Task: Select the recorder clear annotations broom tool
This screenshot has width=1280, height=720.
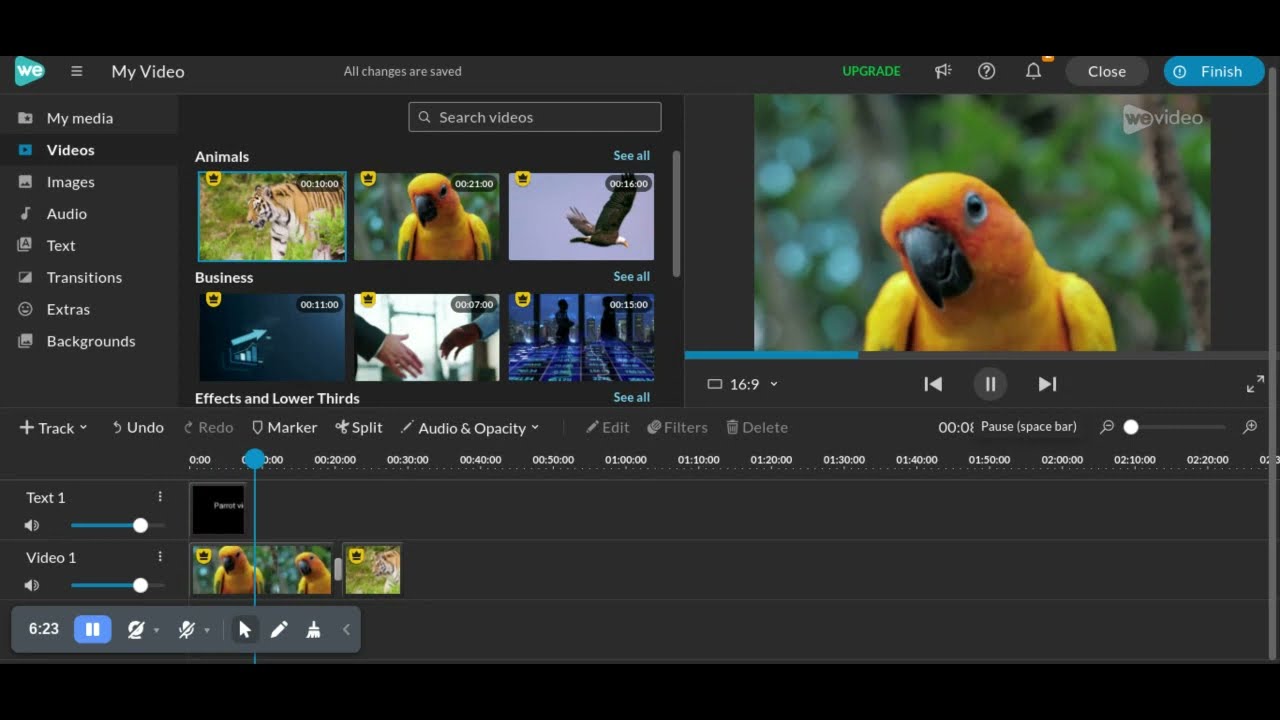Action: (313, 629)
